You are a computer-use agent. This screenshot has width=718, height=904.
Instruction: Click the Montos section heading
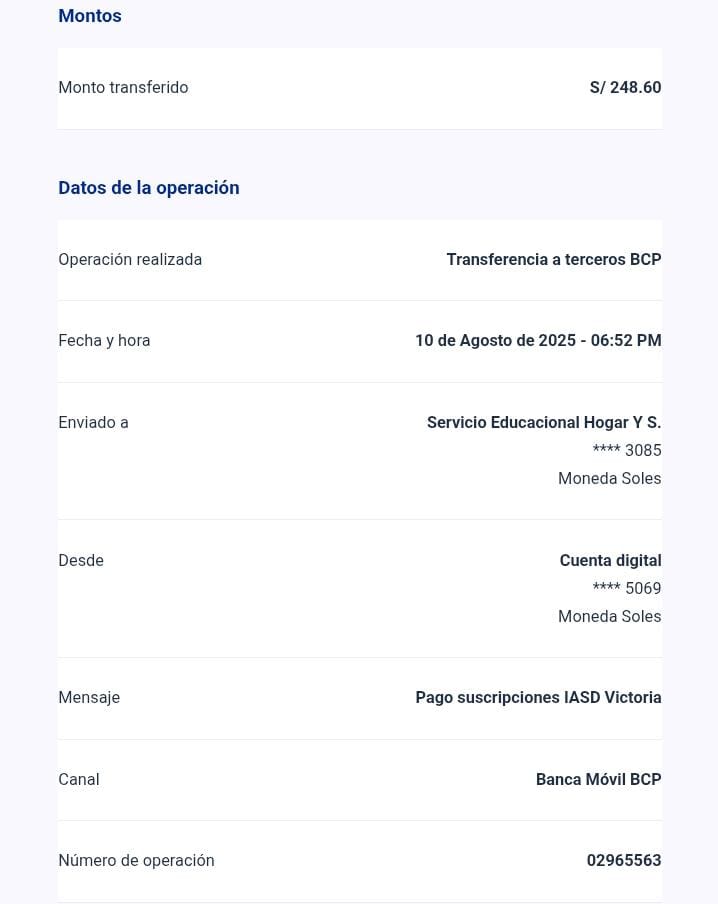point(90,16)
